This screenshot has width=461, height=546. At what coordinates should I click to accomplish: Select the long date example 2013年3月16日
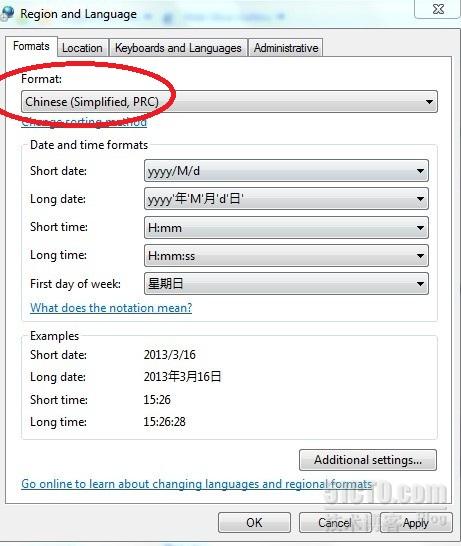click(x=182, y=376)
